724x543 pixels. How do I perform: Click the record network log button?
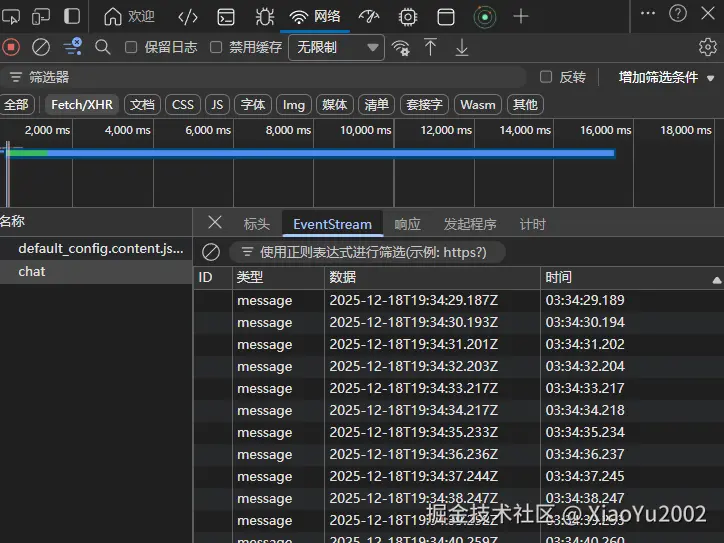pos(12,47)
